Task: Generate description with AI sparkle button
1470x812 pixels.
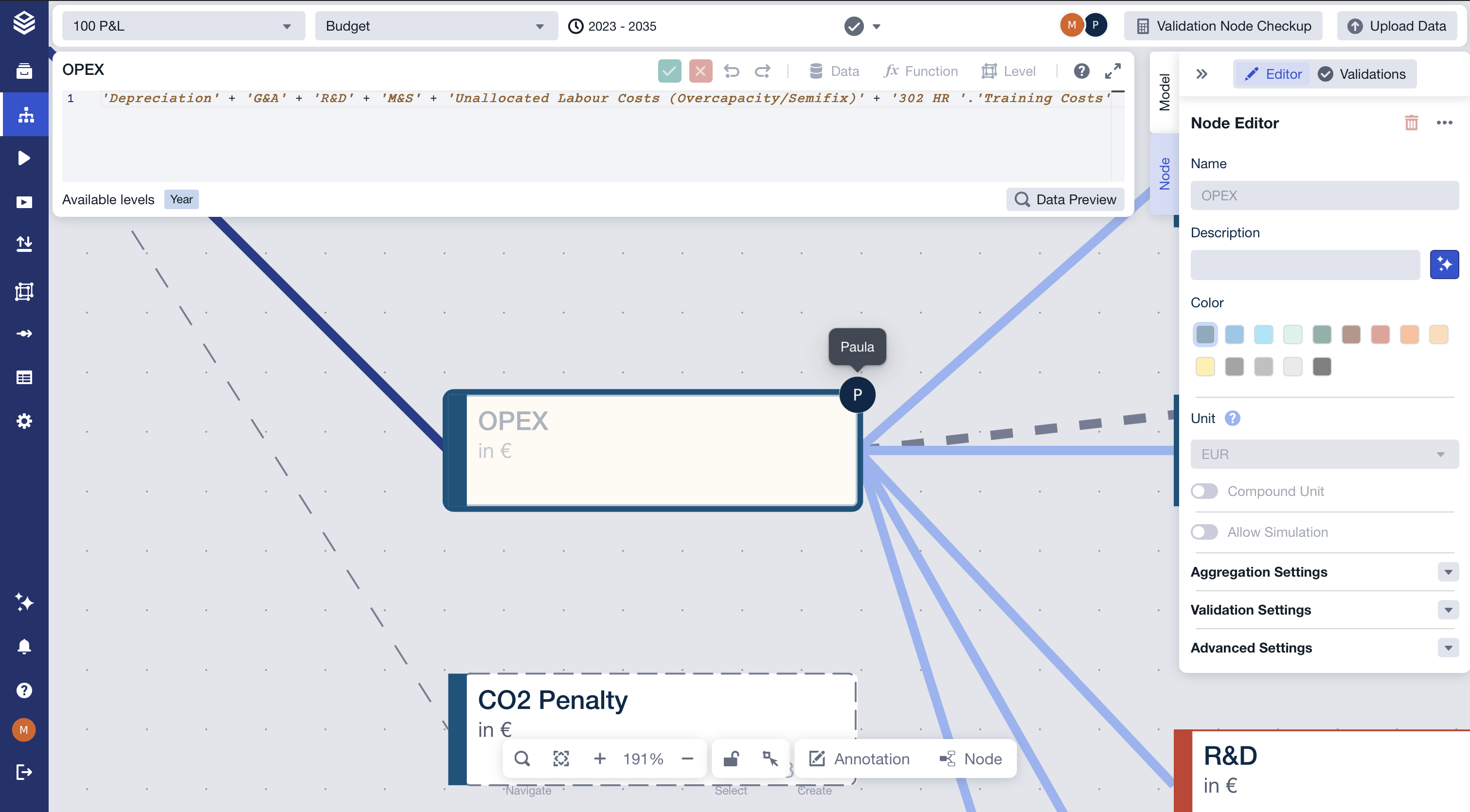Action: (1444, 265)
